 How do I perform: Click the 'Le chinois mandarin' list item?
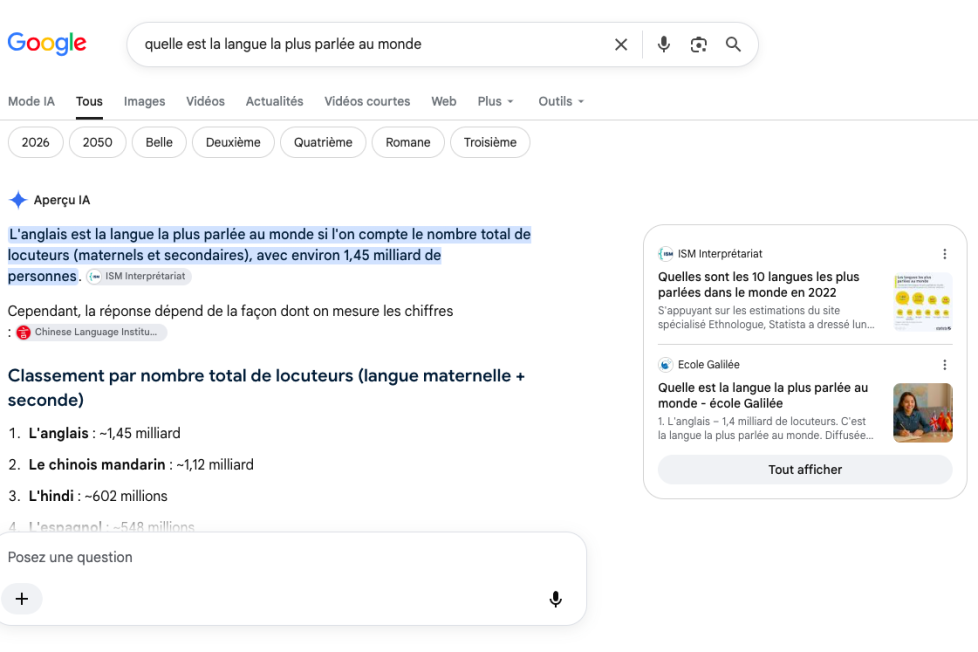[x=141, y=465]
